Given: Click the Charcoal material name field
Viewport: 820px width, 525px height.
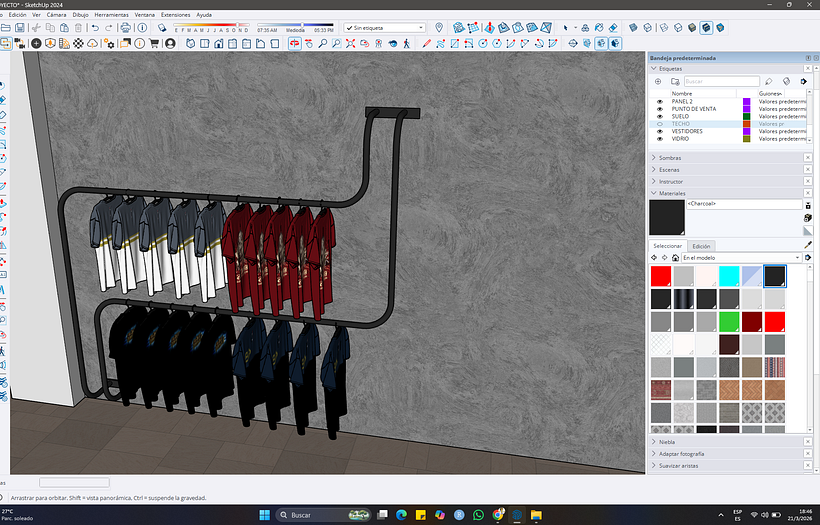Looking at the screenshot, I should [x=744, y=204].
